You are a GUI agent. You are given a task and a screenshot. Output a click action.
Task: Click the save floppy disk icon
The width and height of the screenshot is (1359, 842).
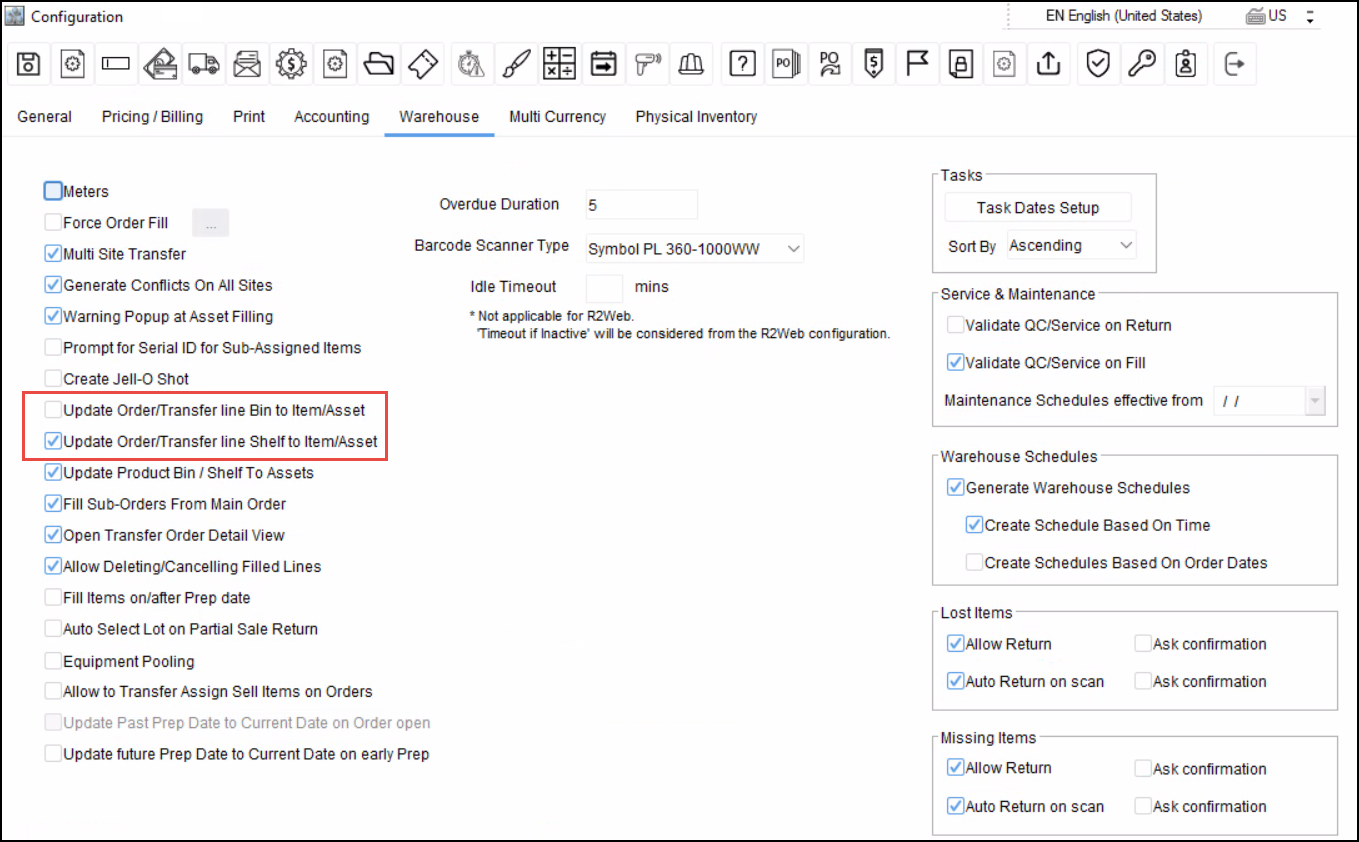[29, 64]
